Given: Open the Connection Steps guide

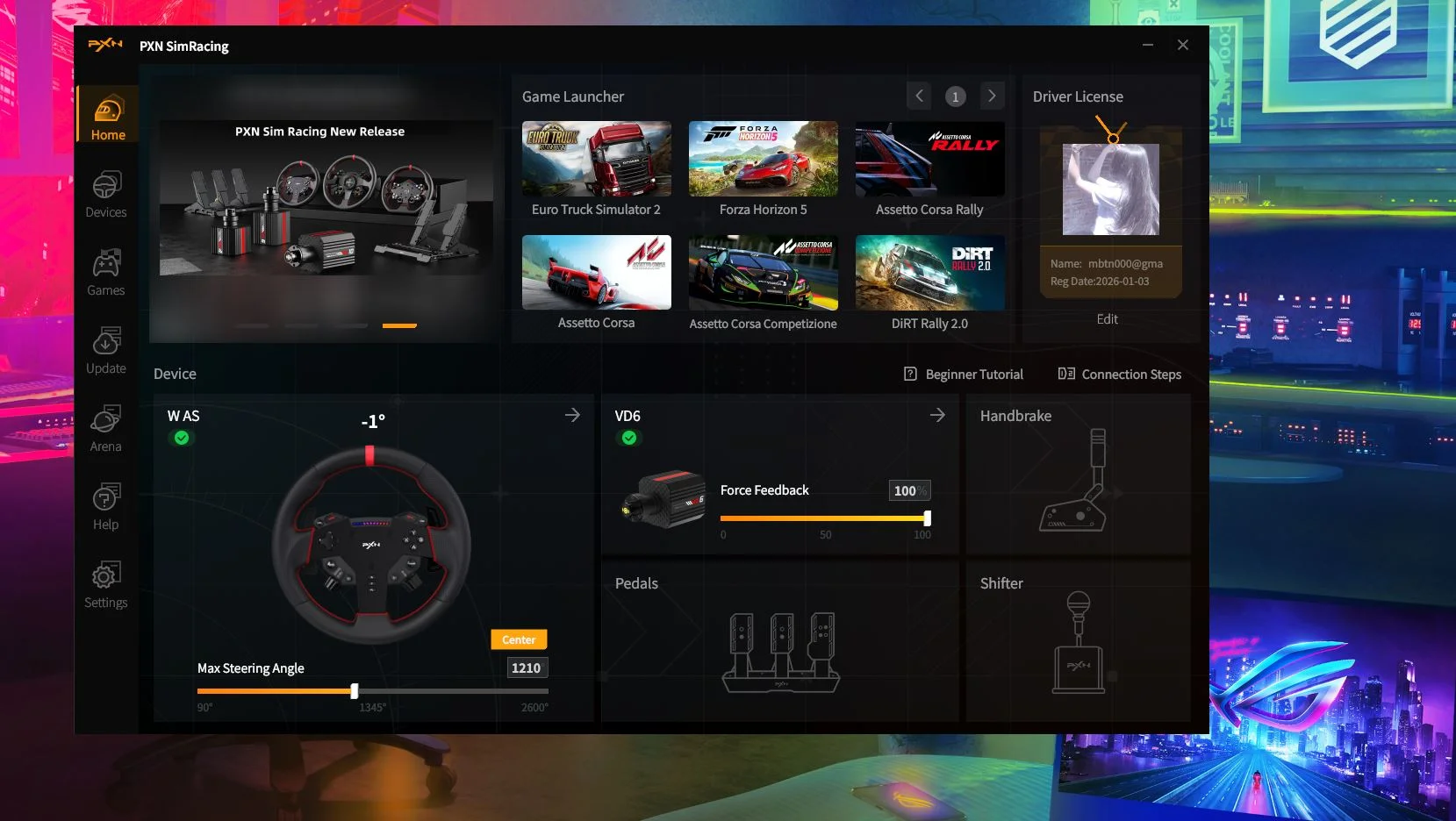Looking at the screenshot, I should point(1119,375).
